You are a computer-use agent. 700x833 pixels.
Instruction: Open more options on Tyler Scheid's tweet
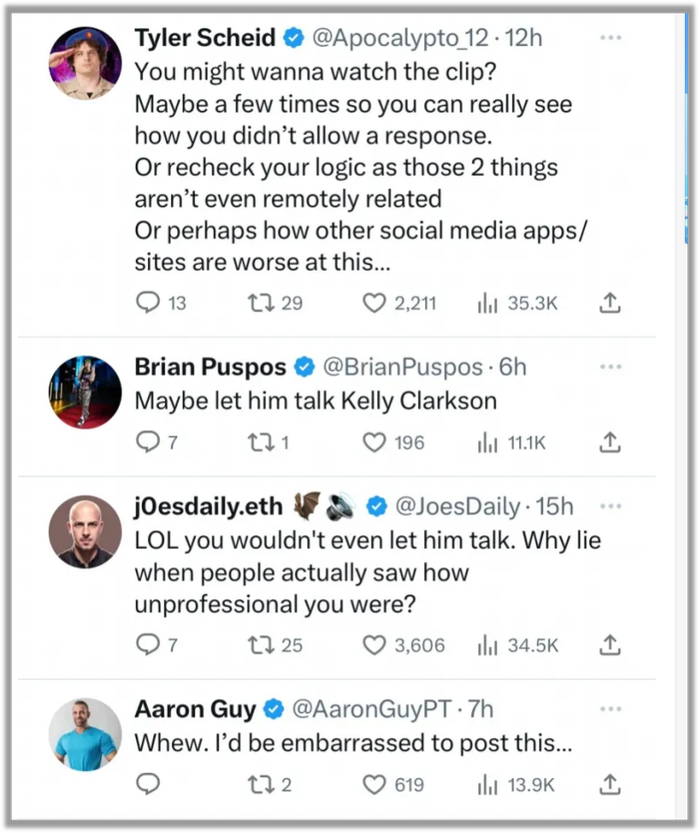click(610, 37)
